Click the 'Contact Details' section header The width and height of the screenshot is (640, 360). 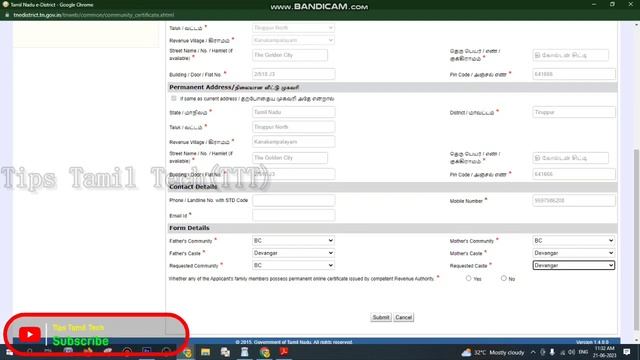(193, 187)
